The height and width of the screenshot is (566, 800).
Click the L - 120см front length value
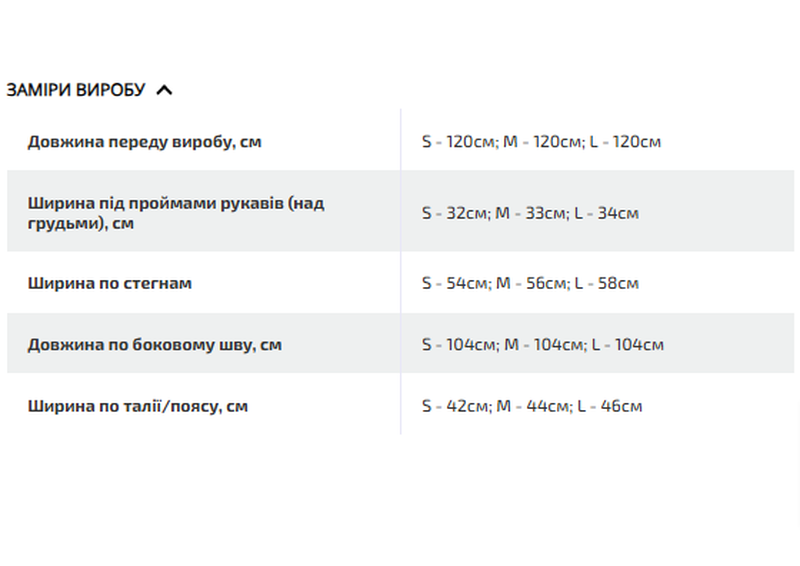(625, 142)
